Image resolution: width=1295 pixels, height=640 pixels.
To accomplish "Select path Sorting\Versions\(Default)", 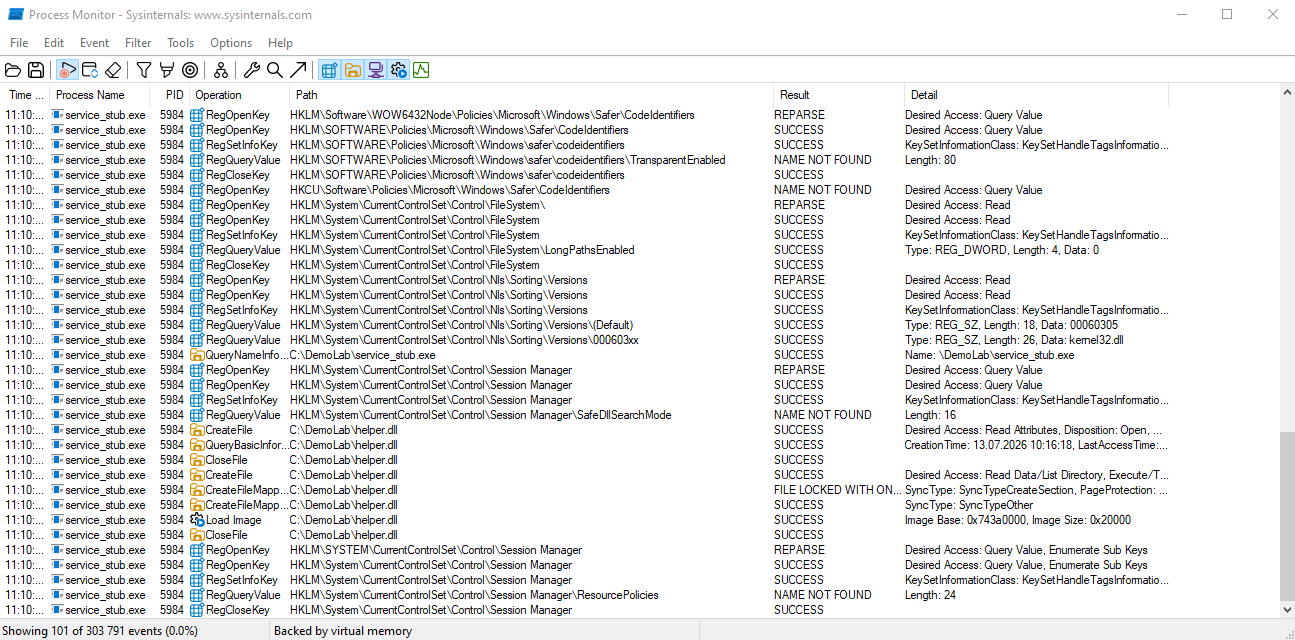I will tap(462, 325).
